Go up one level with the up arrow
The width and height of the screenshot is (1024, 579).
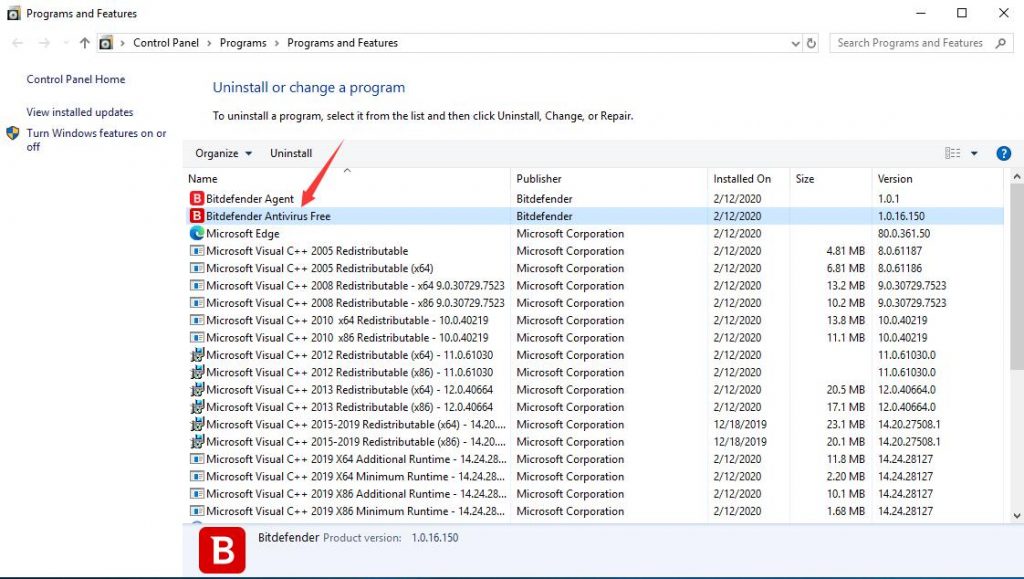[x=84, y=43]
